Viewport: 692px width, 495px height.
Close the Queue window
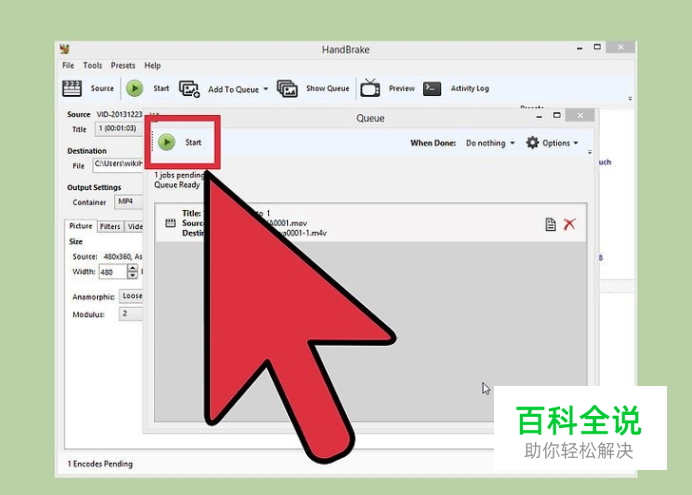580,115
